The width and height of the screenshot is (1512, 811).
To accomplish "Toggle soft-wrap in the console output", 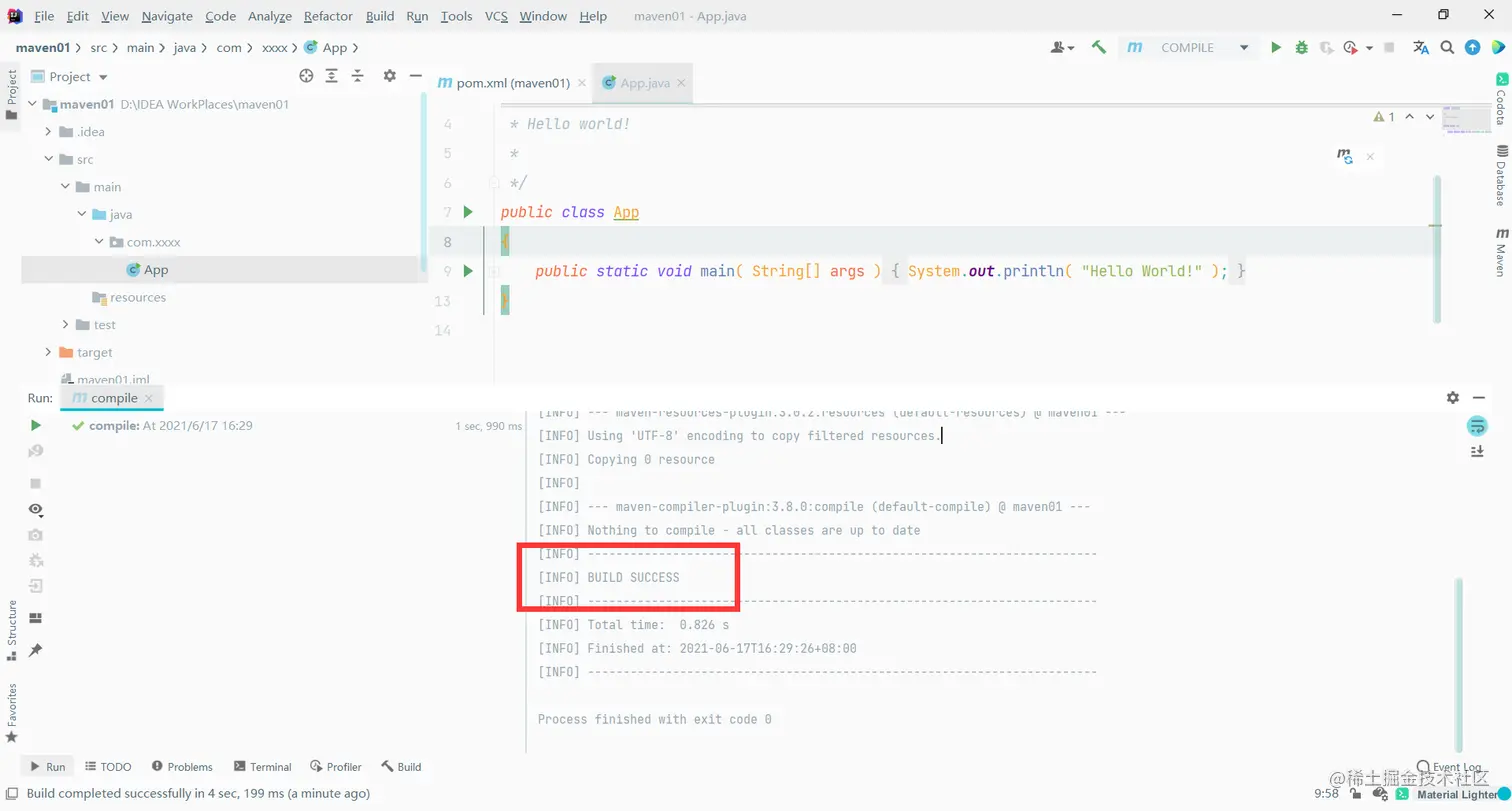I will click(x=1477, y=426).
